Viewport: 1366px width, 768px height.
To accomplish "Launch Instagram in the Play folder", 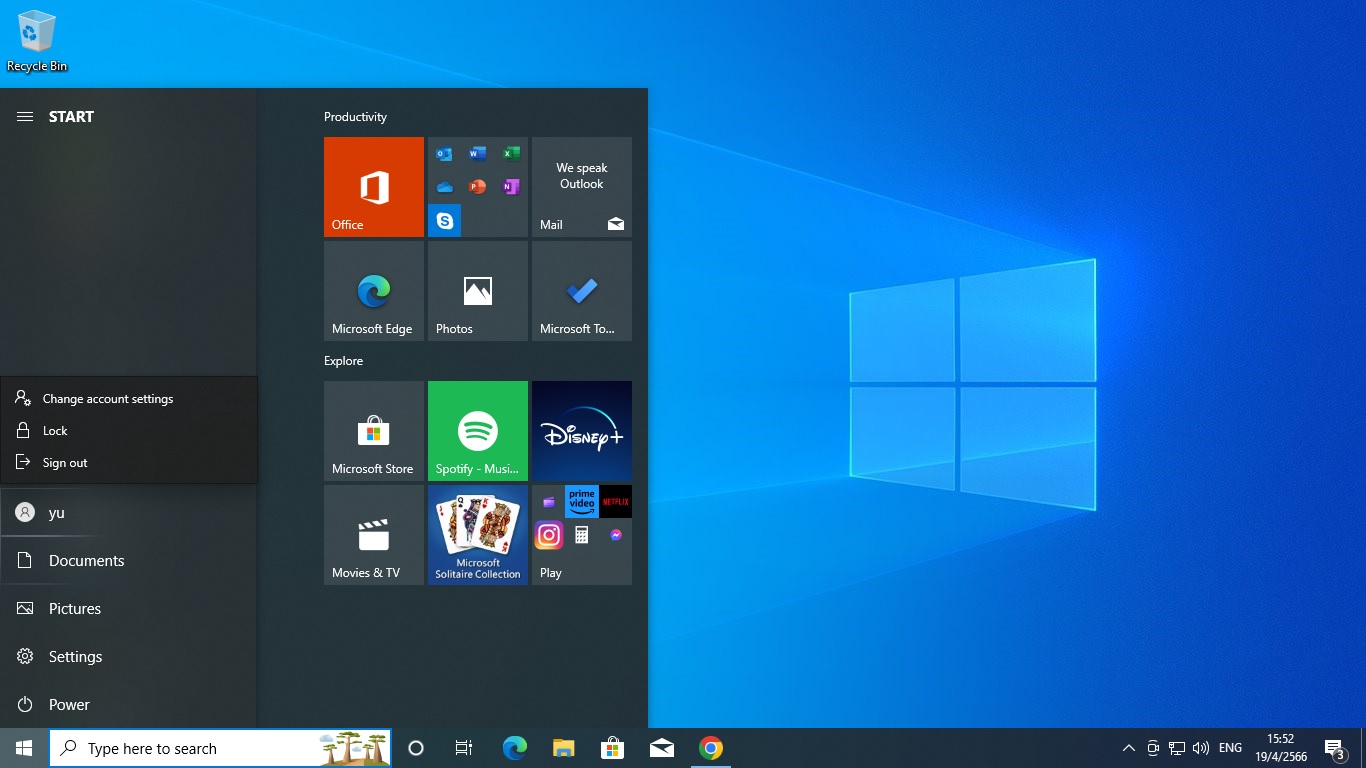I will [x=549, y=535].
